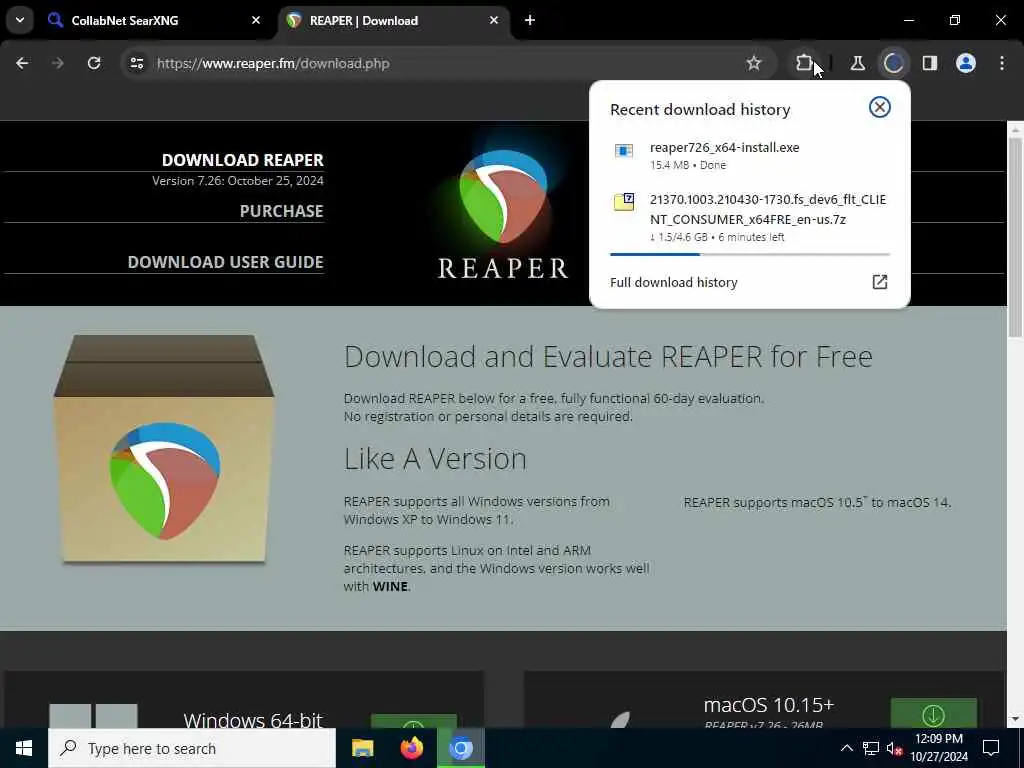Screen dimensions: 1024x768
Task: Open the Extensions puzzle icon
Action: tap(804, 63)
